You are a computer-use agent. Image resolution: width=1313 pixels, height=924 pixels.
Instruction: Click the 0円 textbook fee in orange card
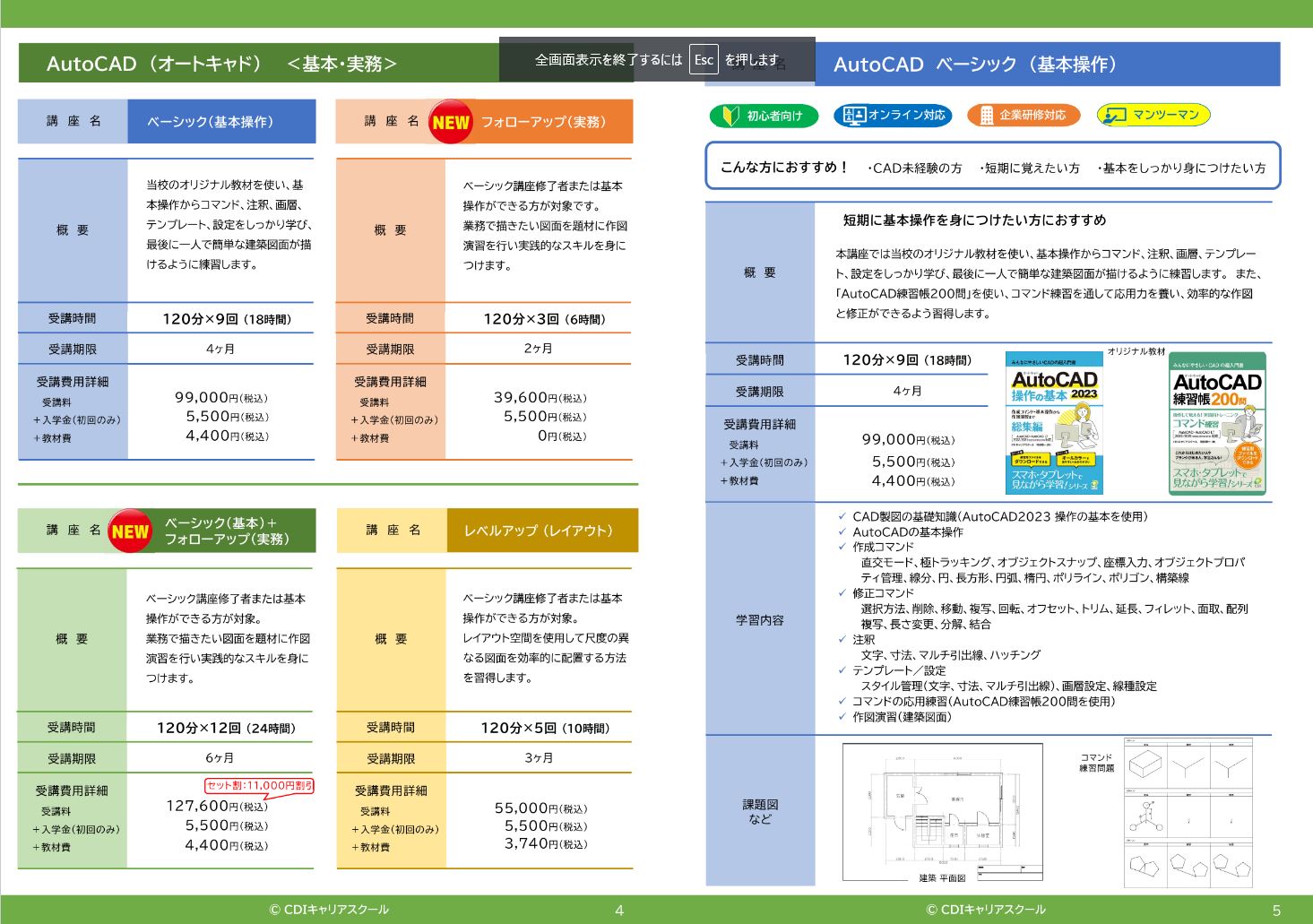[562, 436]
